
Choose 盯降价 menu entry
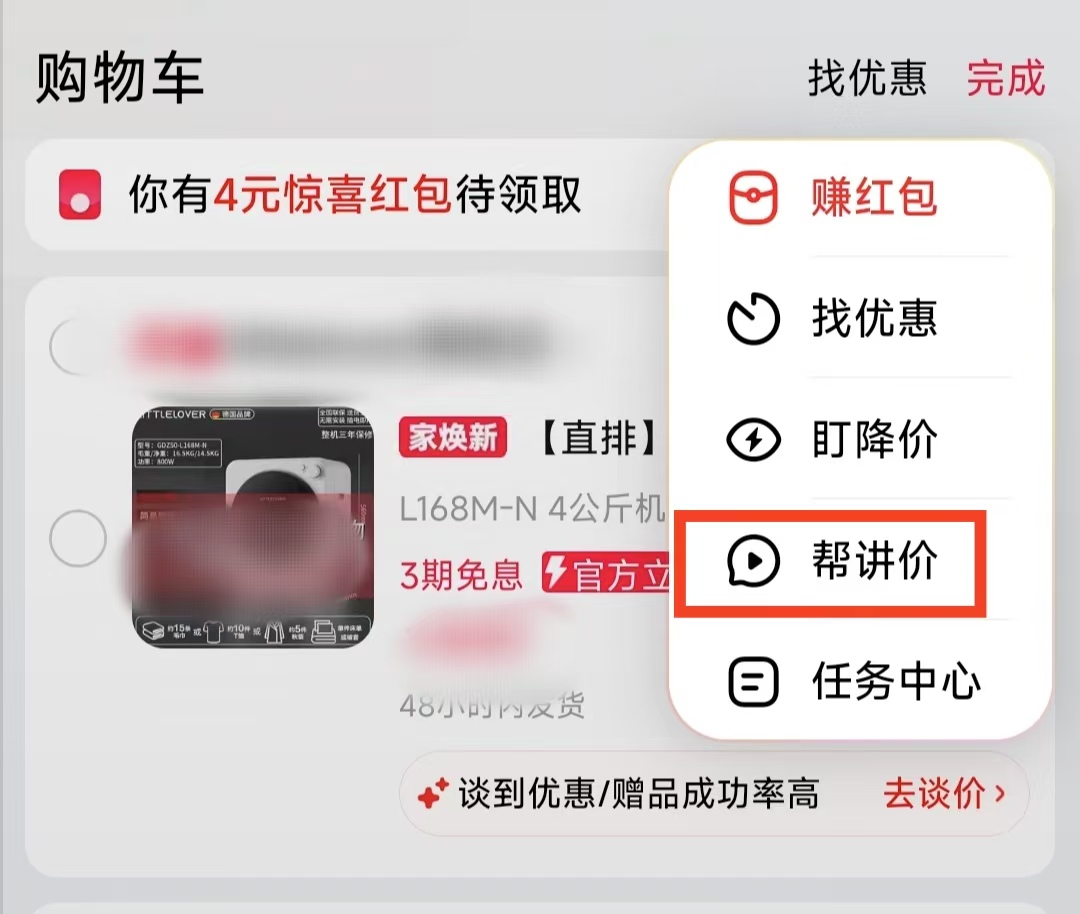[x=861, y=439]
